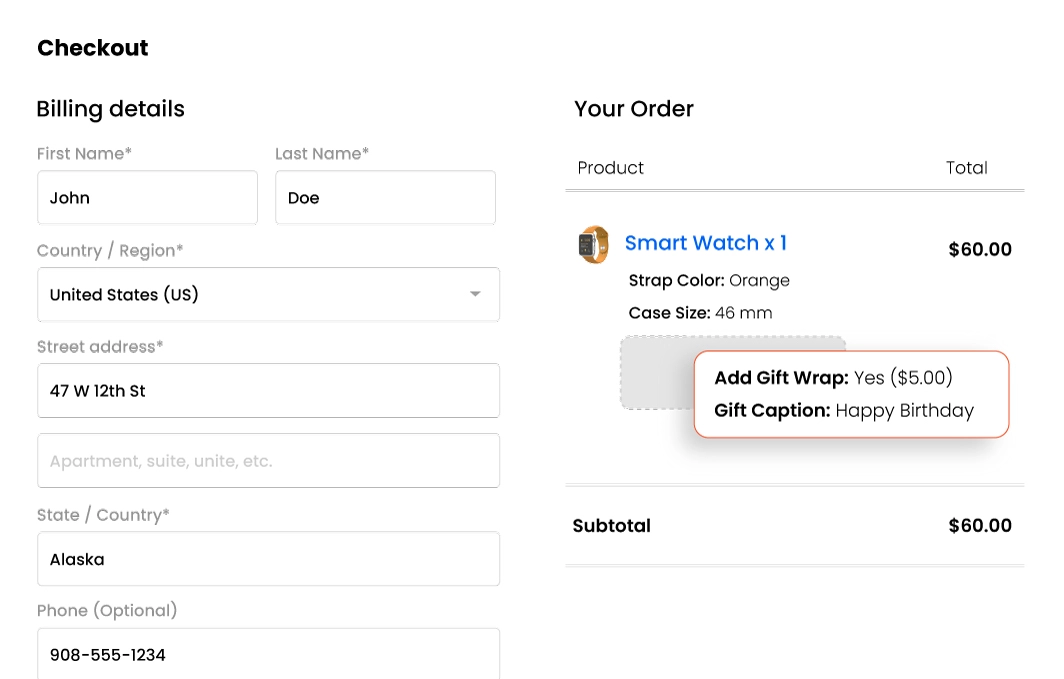
Task: Select the United States (US) country text
Action: pyautogui.click(x=124, y=295)
